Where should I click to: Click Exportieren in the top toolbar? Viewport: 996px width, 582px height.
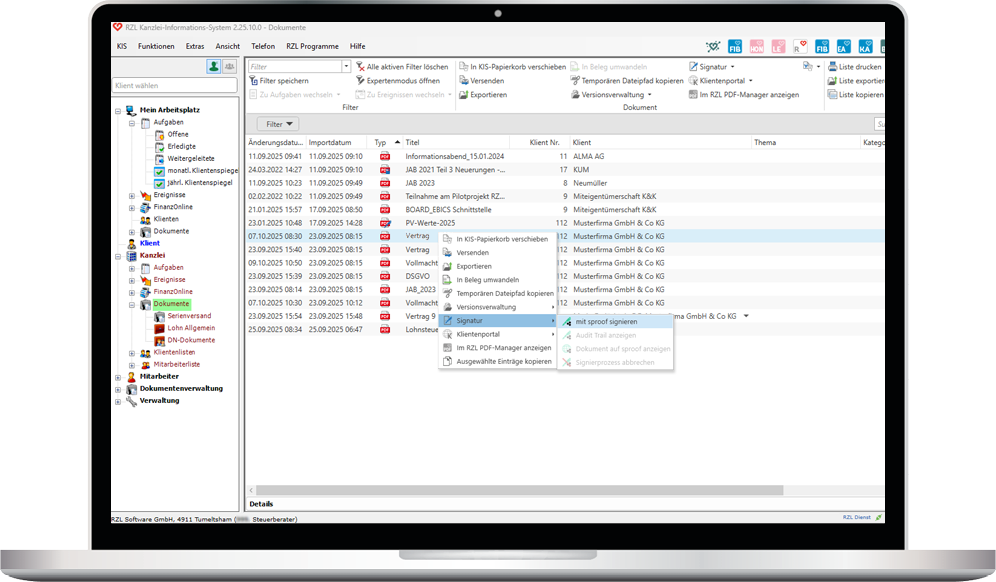pos(483,95)
